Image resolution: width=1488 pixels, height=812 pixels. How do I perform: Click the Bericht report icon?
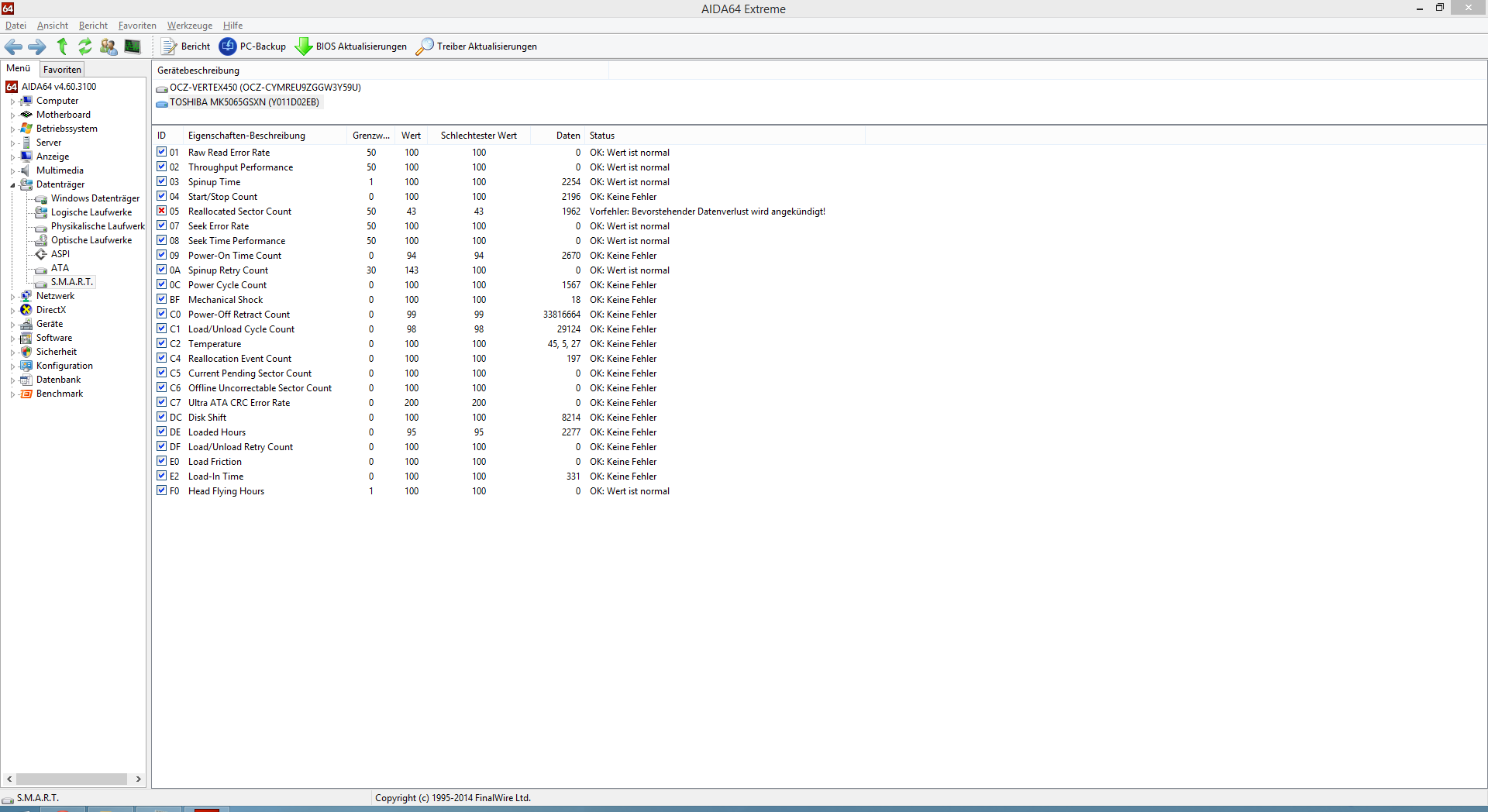point(169,46)
